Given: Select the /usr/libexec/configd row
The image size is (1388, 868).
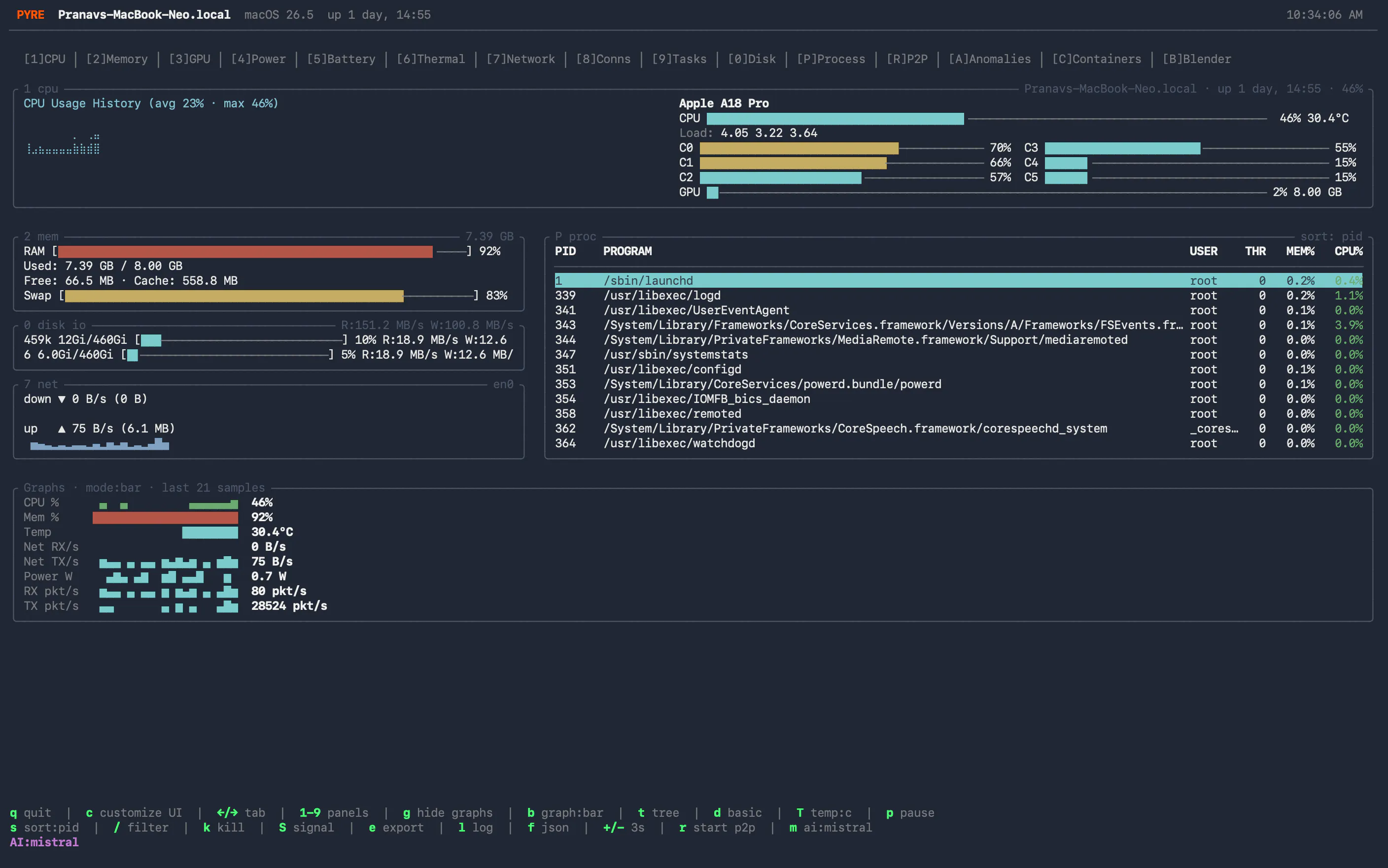Looking at the screenshot, I should pyautogui.click(x=959, y=369).
